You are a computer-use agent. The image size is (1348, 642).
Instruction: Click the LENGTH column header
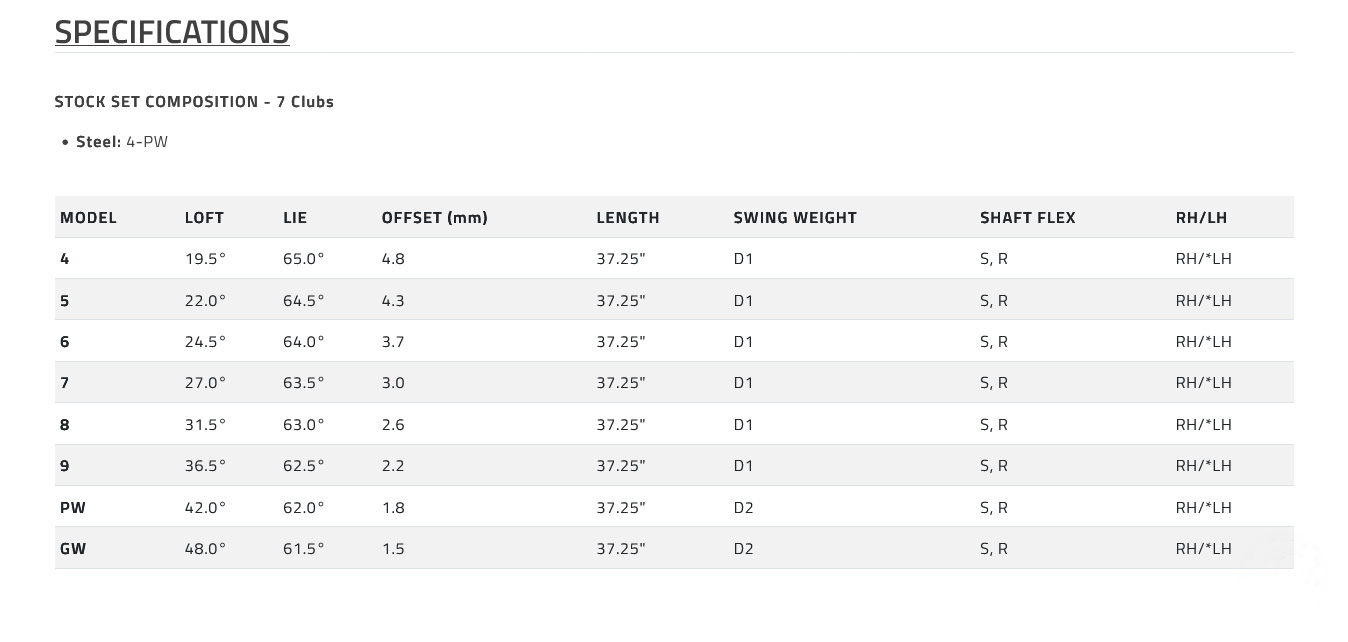(x=628, y=218)
